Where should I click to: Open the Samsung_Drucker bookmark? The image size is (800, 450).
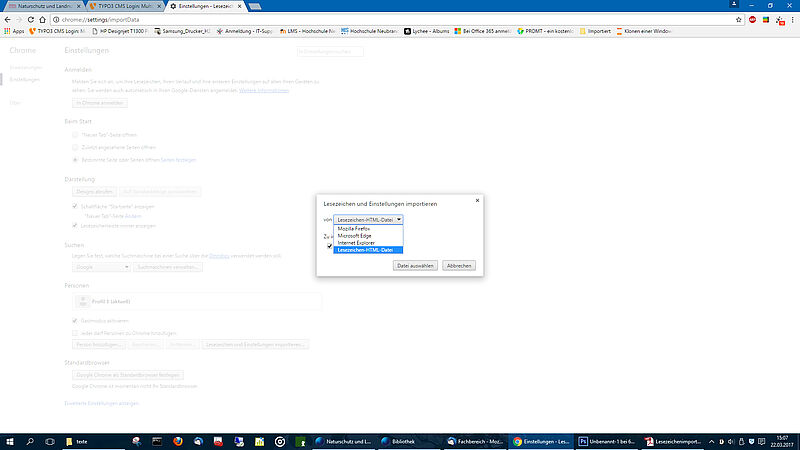[x=182, y=31]
